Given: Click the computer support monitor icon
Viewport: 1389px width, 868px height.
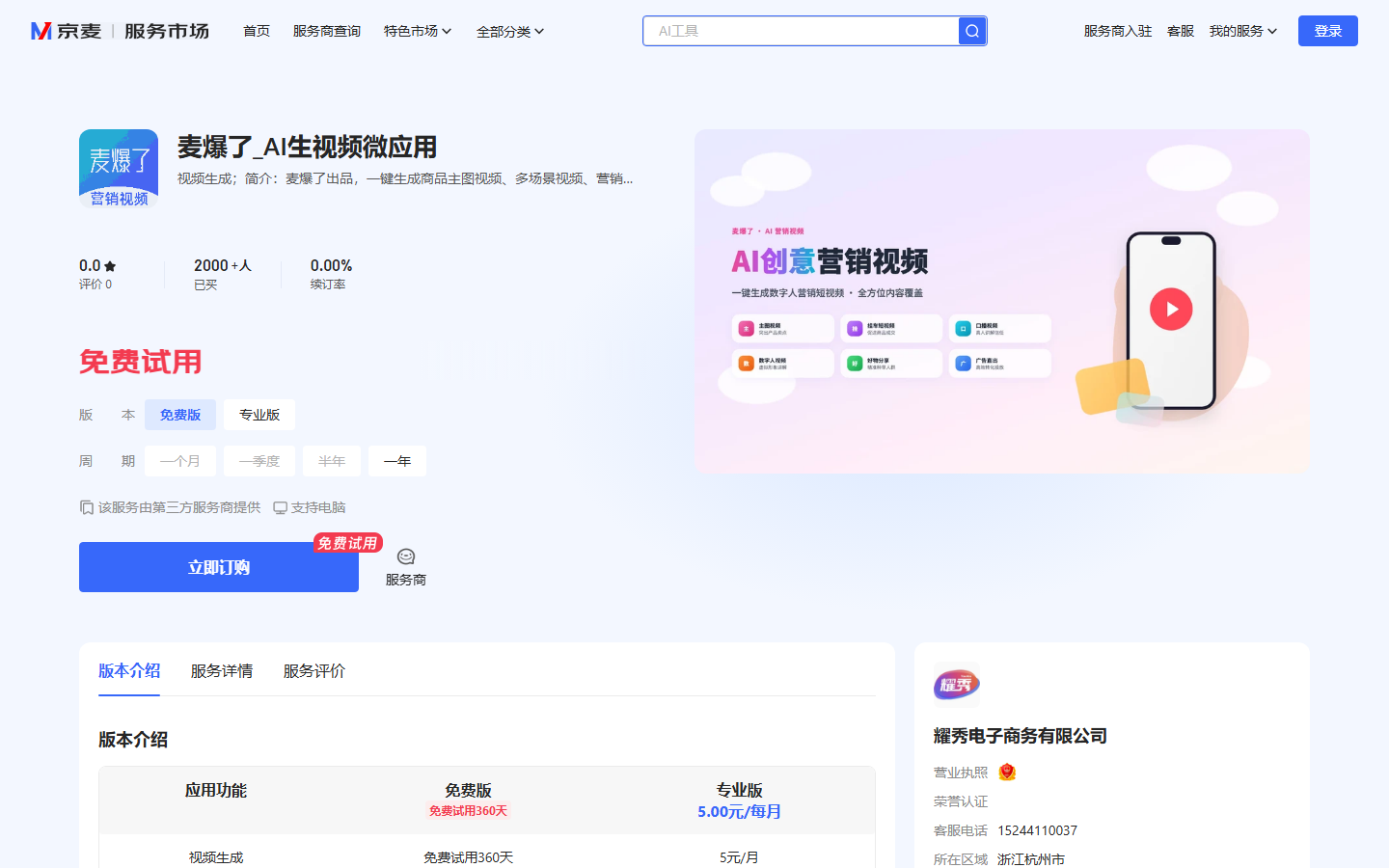Looking at the screenshot, I should (280, 507).
